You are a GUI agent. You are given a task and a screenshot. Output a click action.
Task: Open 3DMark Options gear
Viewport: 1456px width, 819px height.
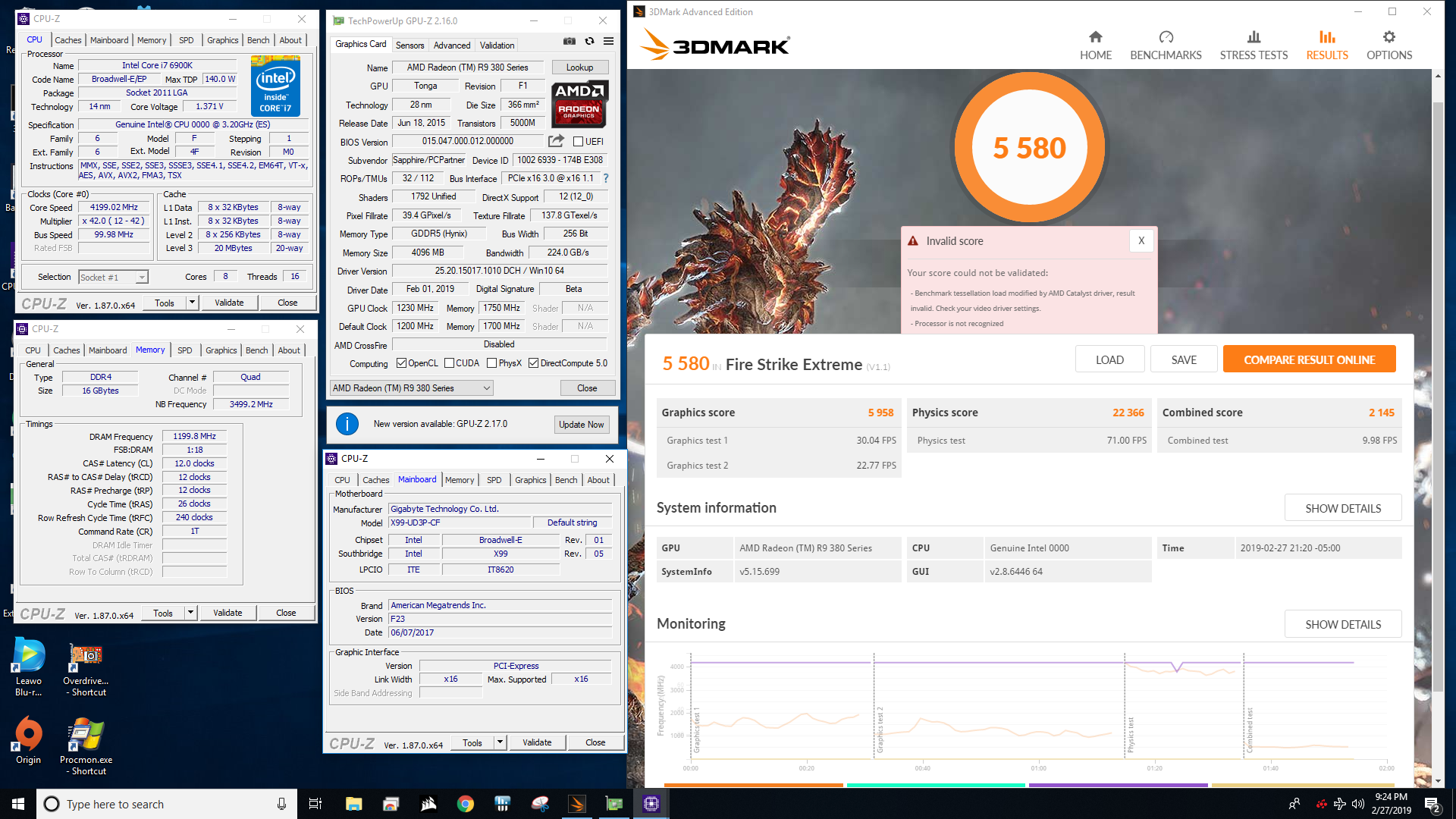(1389, 45)
